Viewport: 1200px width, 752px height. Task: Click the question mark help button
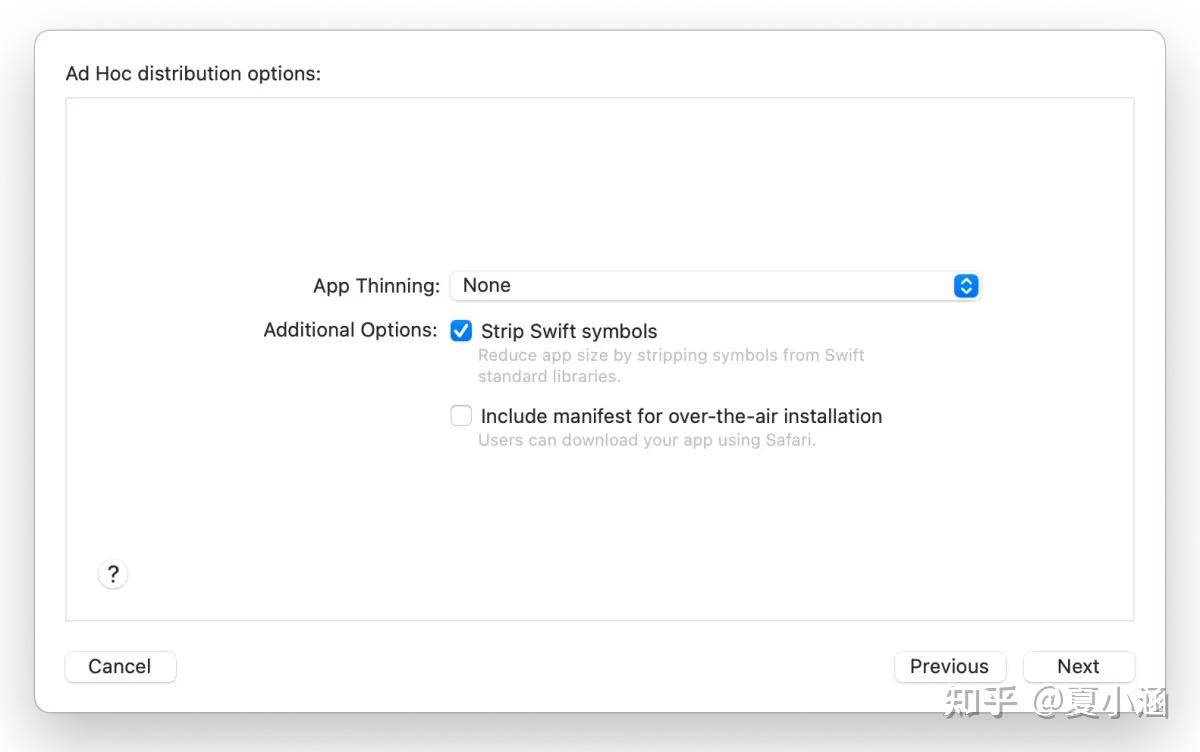pos(113,574)
